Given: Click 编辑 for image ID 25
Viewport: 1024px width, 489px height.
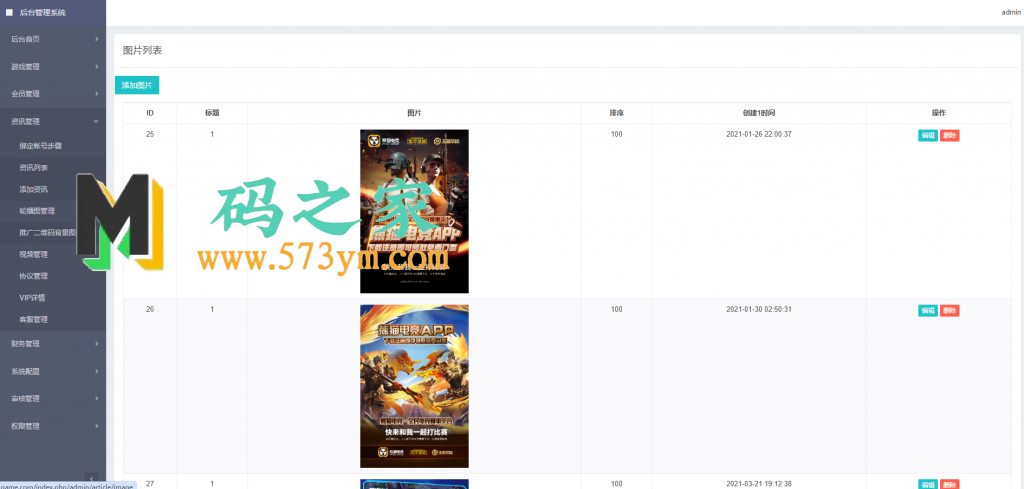Looking at the screenshot, I should coord(927,136).
